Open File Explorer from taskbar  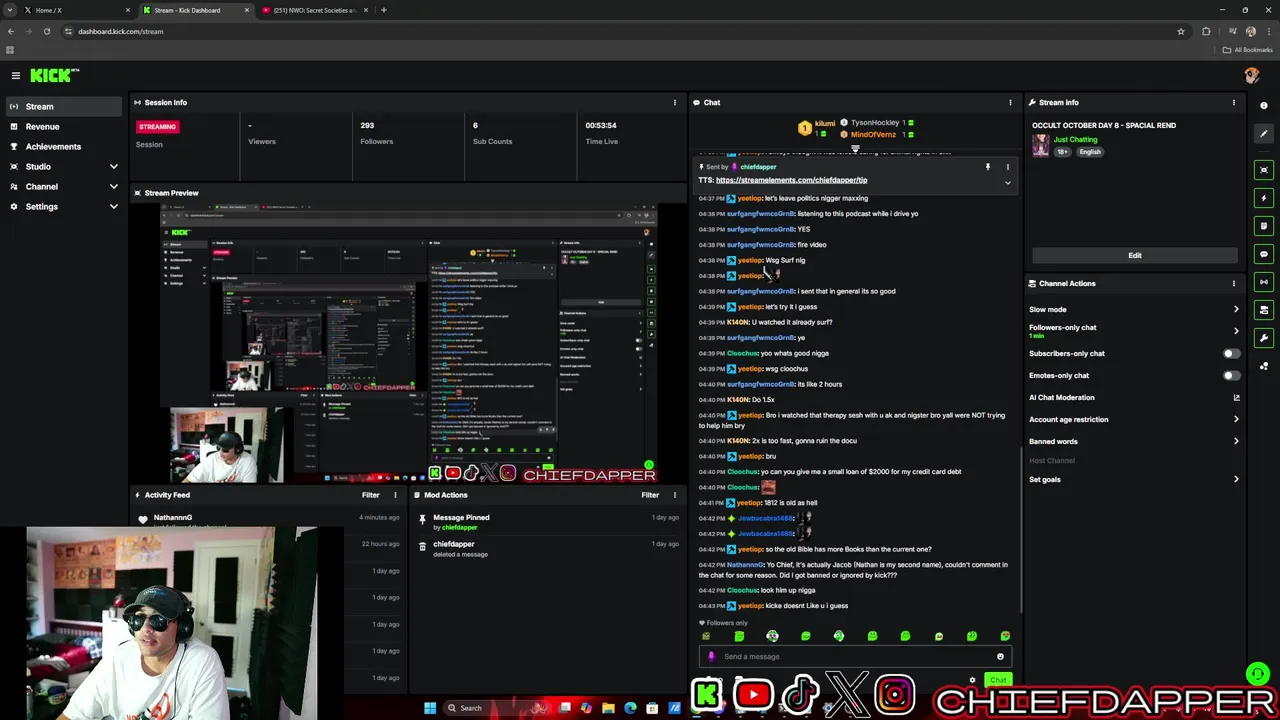tap(608, 708)
